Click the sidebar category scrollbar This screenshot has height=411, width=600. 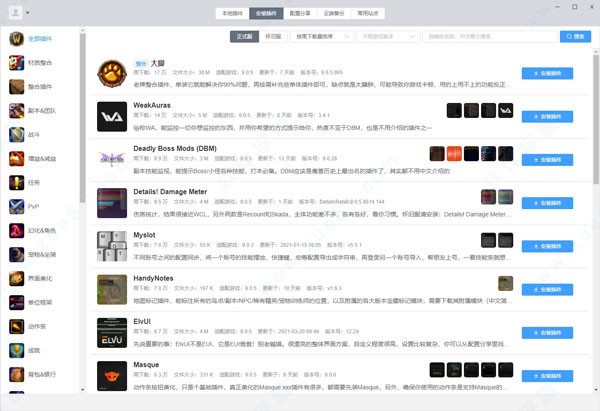[82, 118]
